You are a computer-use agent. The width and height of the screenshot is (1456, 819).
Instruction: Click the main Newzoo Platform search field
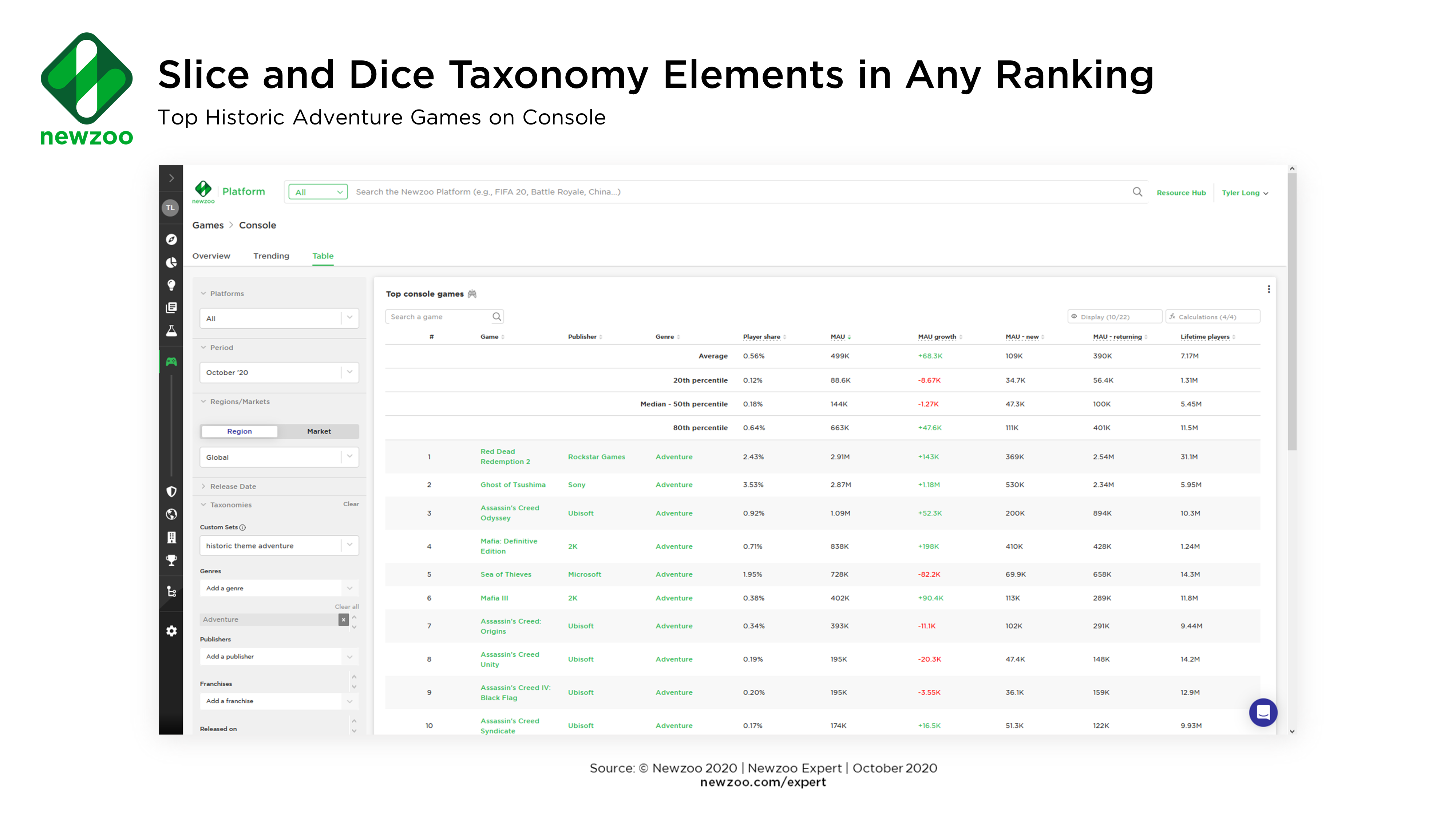point(740,192)
